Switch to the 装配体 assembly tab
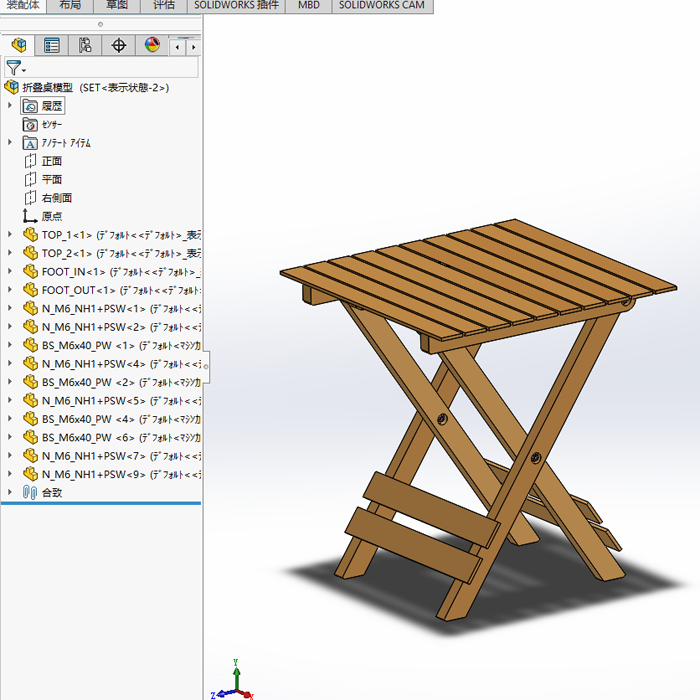The height and width of the screenshot is (700, 700). (23, 5)
